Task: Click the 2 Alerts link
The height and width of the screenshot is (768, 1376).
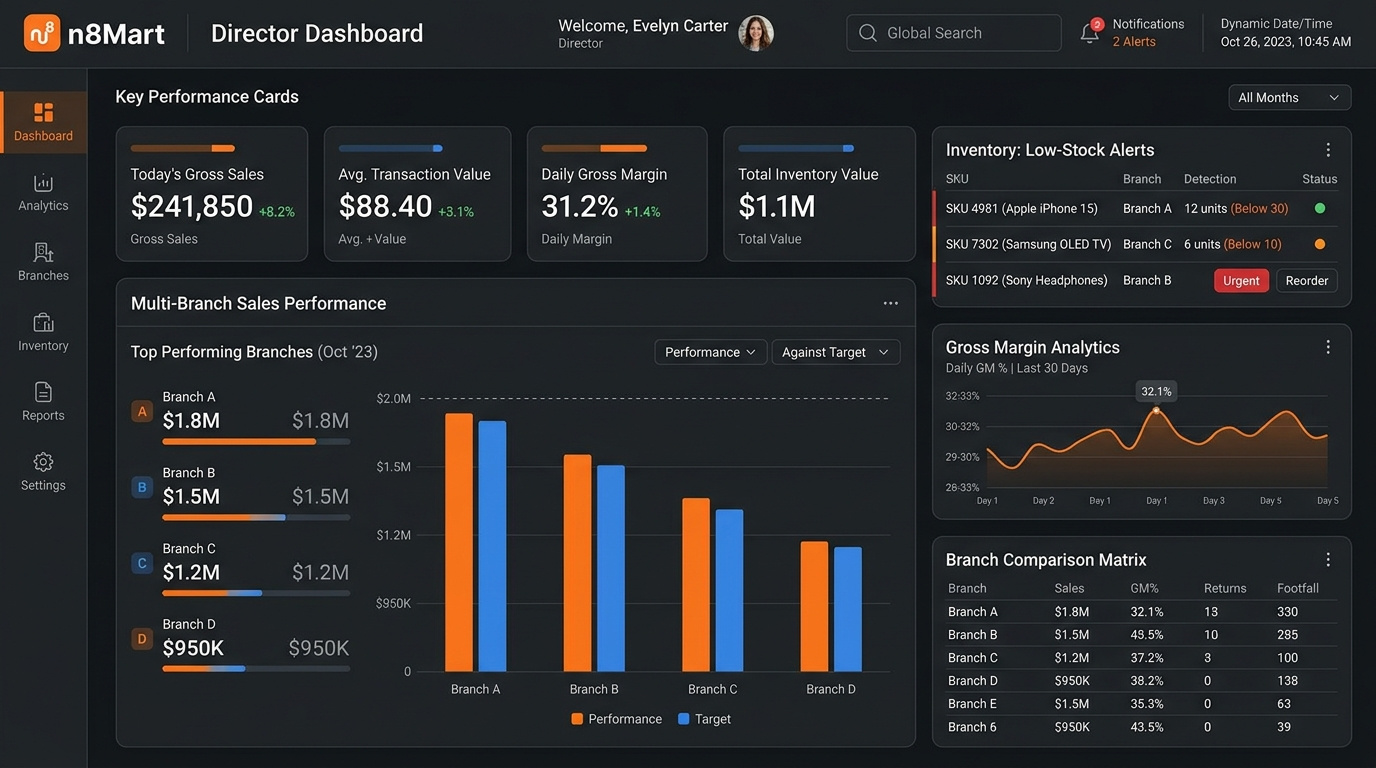Action: pyautogui.click(x=1134, y=42)
